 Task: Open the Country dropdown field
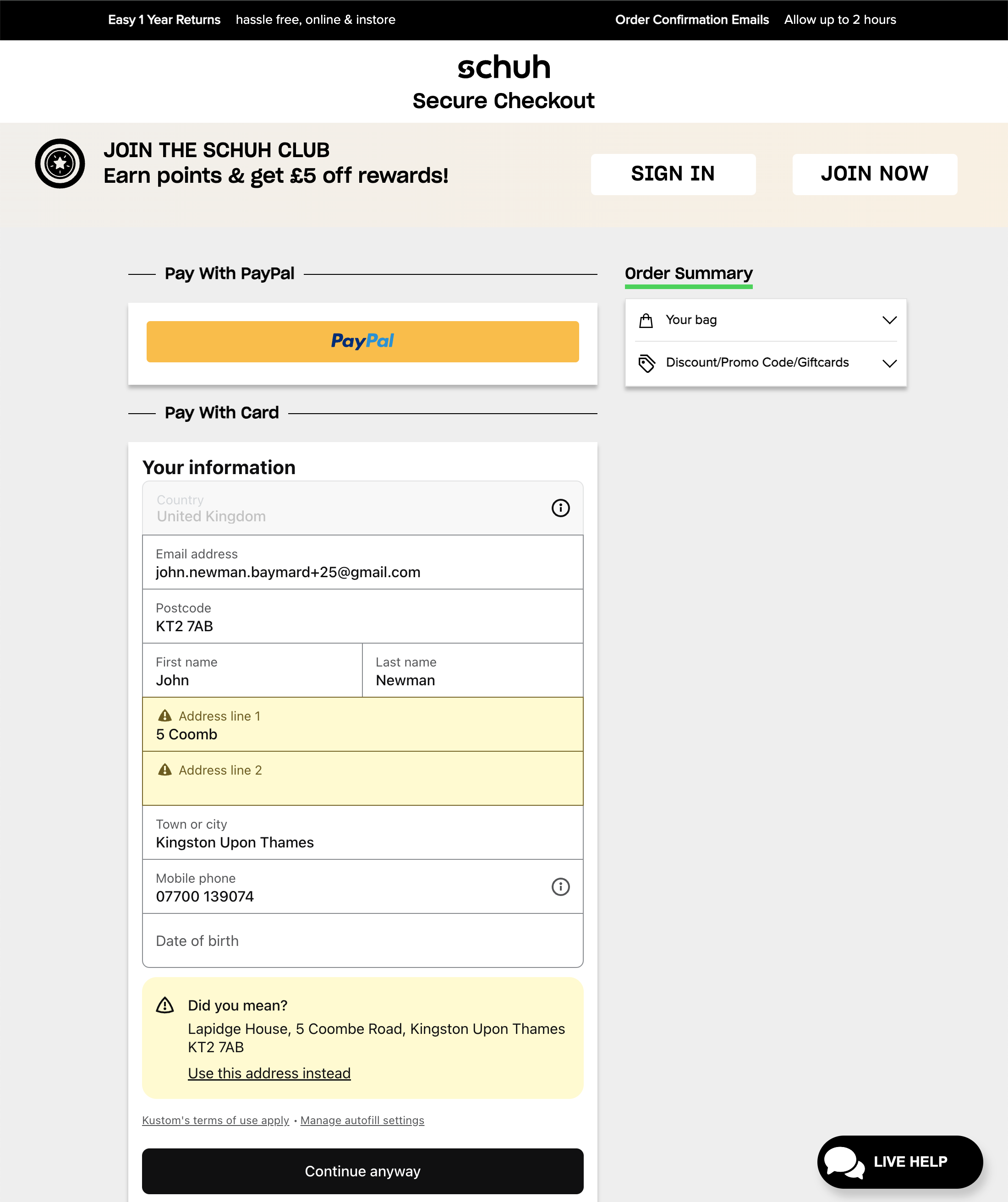pos(344,508)
